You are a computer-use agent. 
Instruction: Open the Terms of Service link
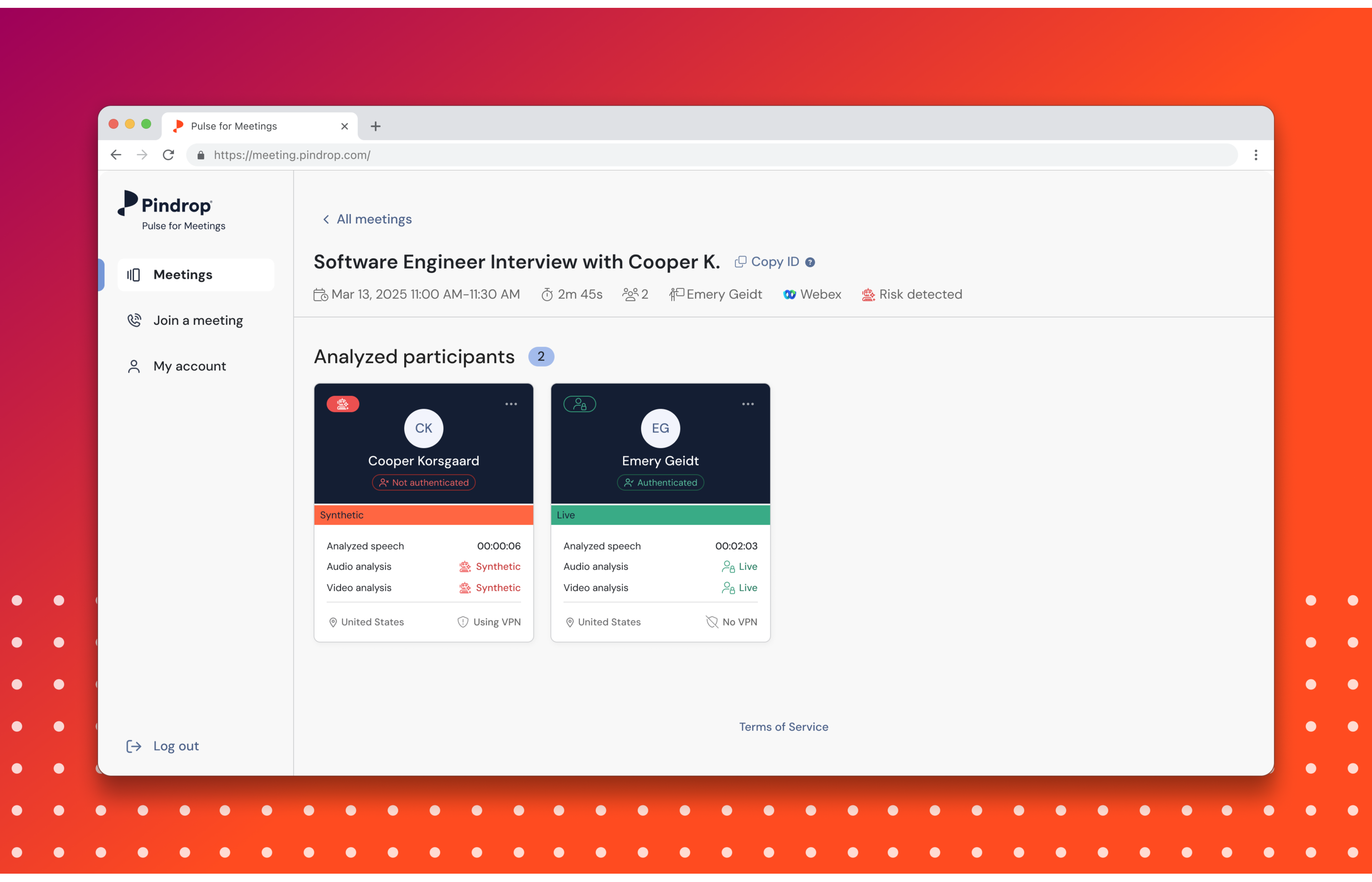pyautogui.click(x=783, y=727)
